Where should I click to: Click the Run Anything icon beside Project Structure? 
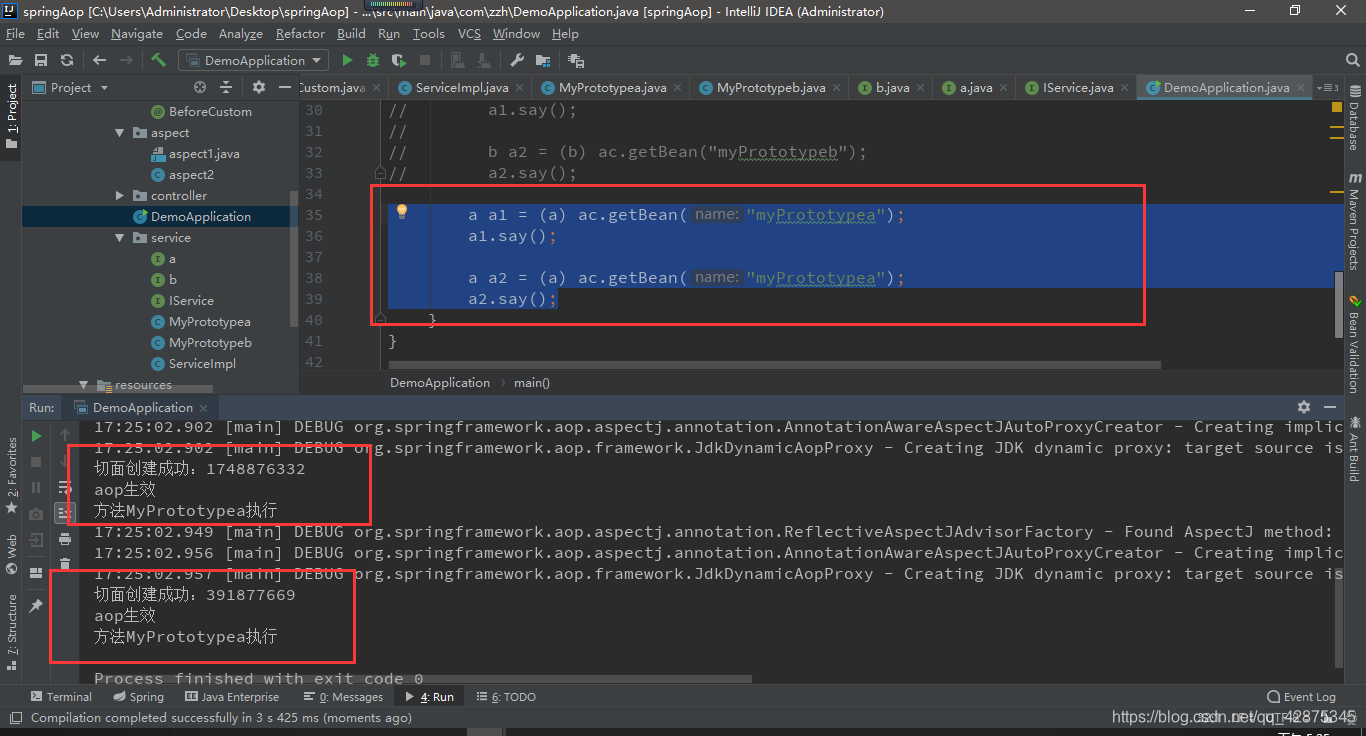pyautogui.click(x=576, y=60)
